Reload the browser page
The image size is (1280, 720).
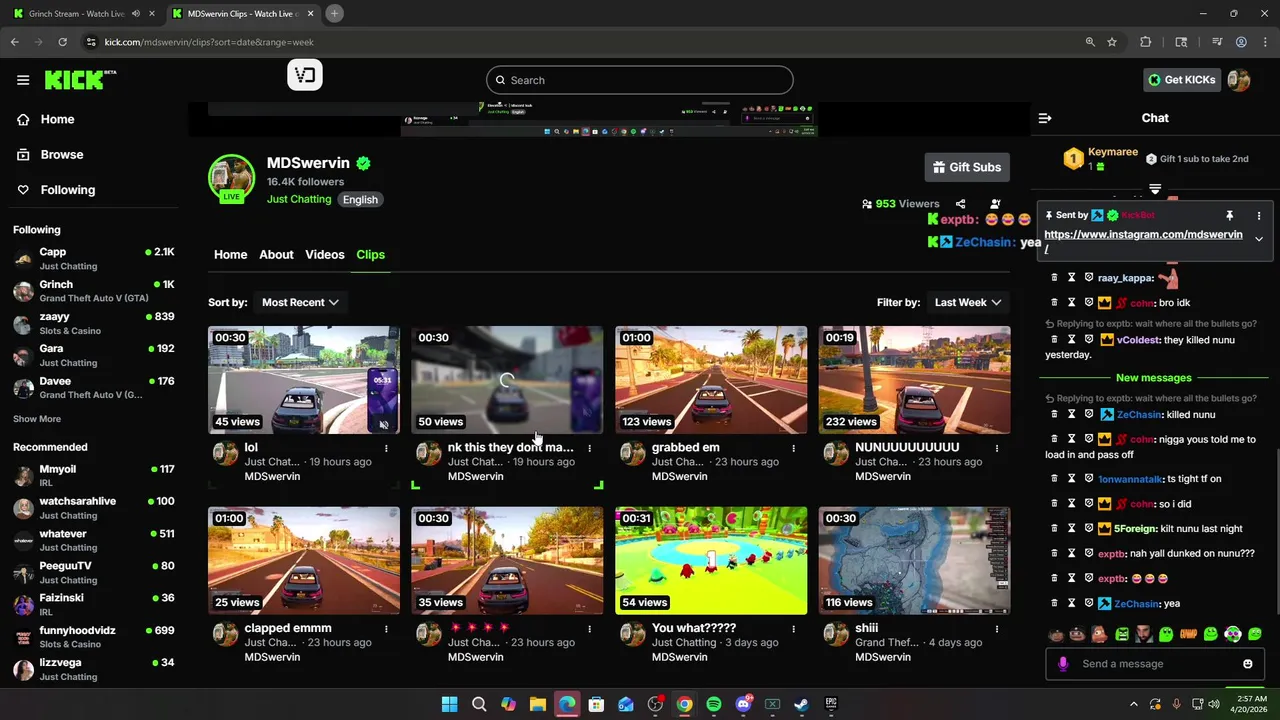tap(62, 42)
